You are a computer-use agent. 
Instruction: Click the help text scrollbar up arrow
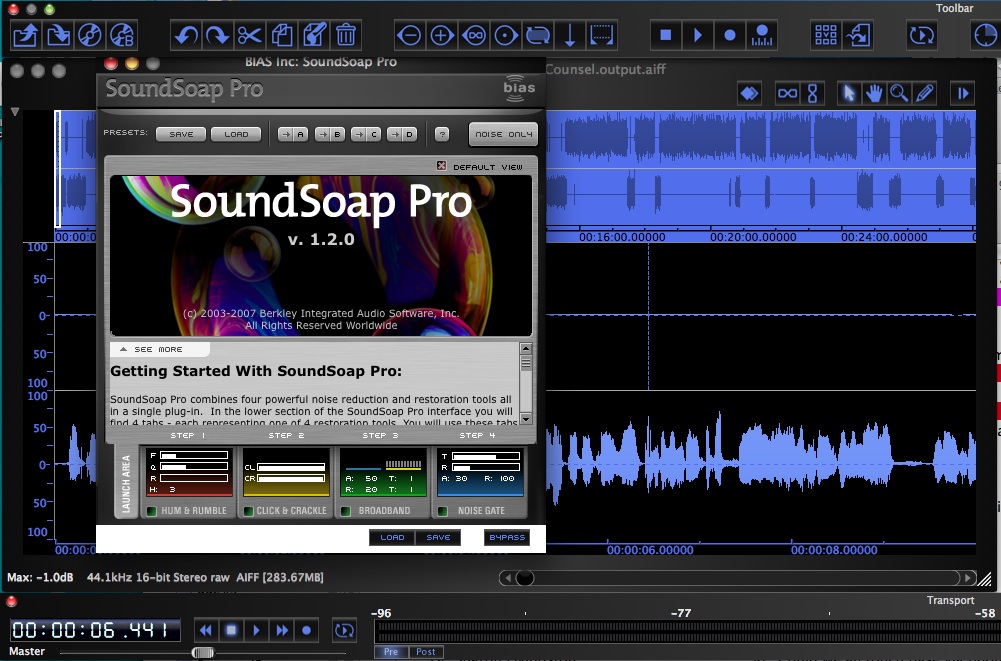526,349
